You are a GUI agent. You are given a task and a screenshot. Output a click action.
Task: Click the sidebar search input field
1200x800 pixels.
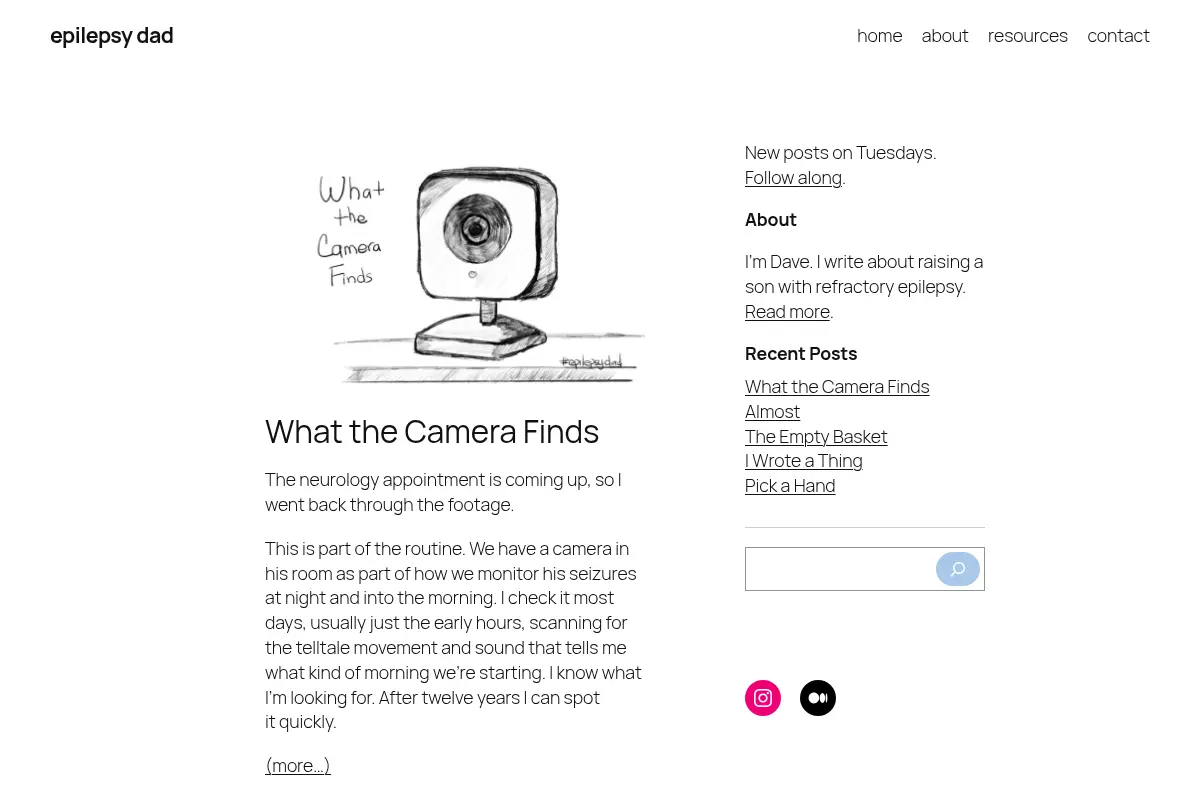[840, 569]
